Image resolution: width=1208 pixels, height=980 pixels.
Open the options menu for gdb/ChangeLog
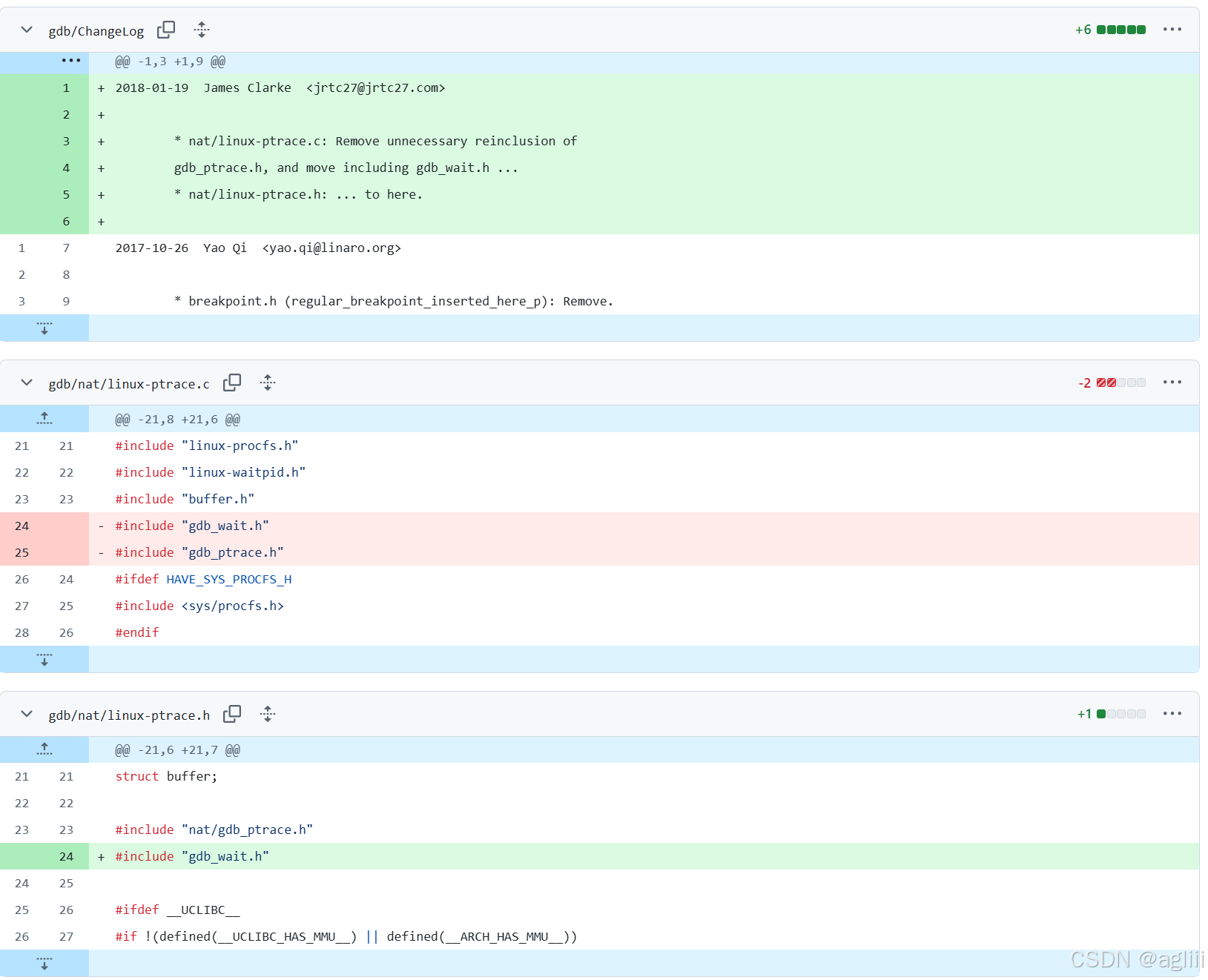click(x=1172, y=30)
